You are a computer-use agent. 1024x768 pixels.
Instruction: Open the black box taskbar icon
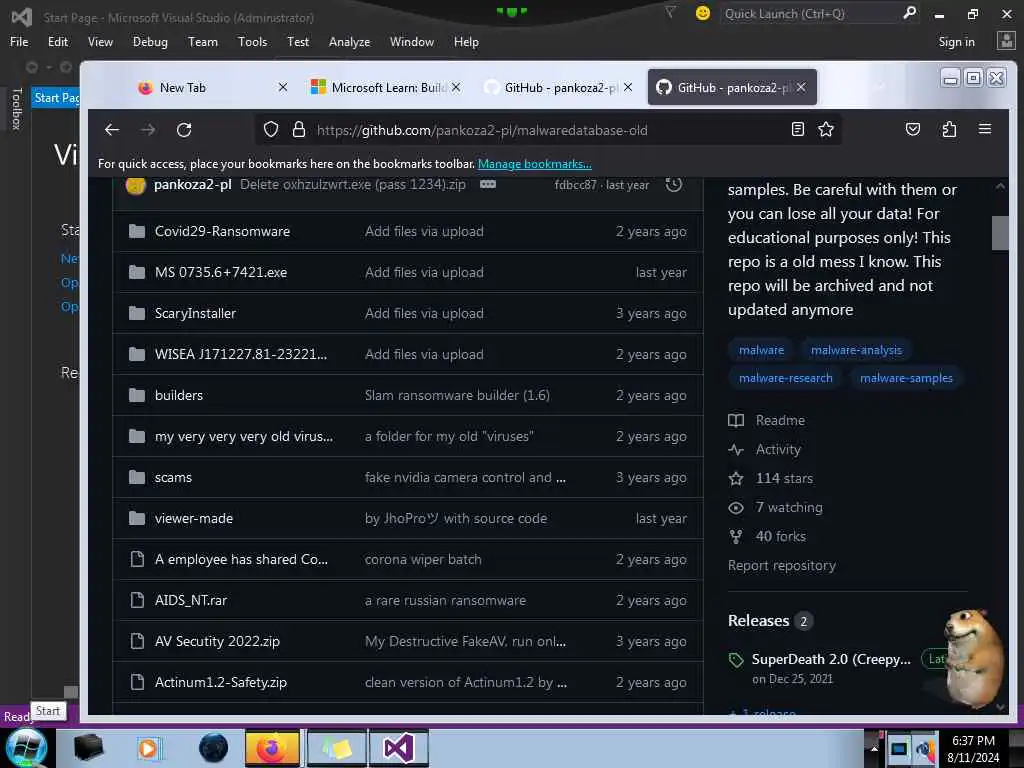point(88,748)
